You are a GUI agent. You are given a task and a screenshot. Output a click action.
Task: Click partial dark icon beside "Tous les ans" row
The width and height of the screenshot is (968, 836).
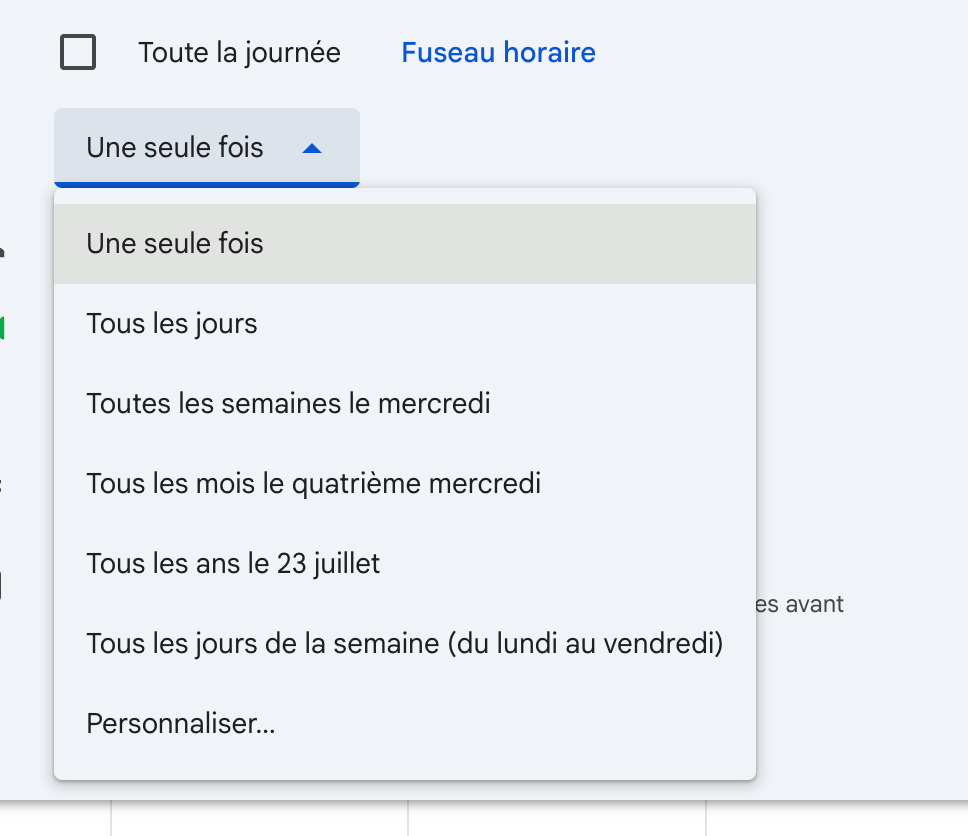tap(2, 586)
